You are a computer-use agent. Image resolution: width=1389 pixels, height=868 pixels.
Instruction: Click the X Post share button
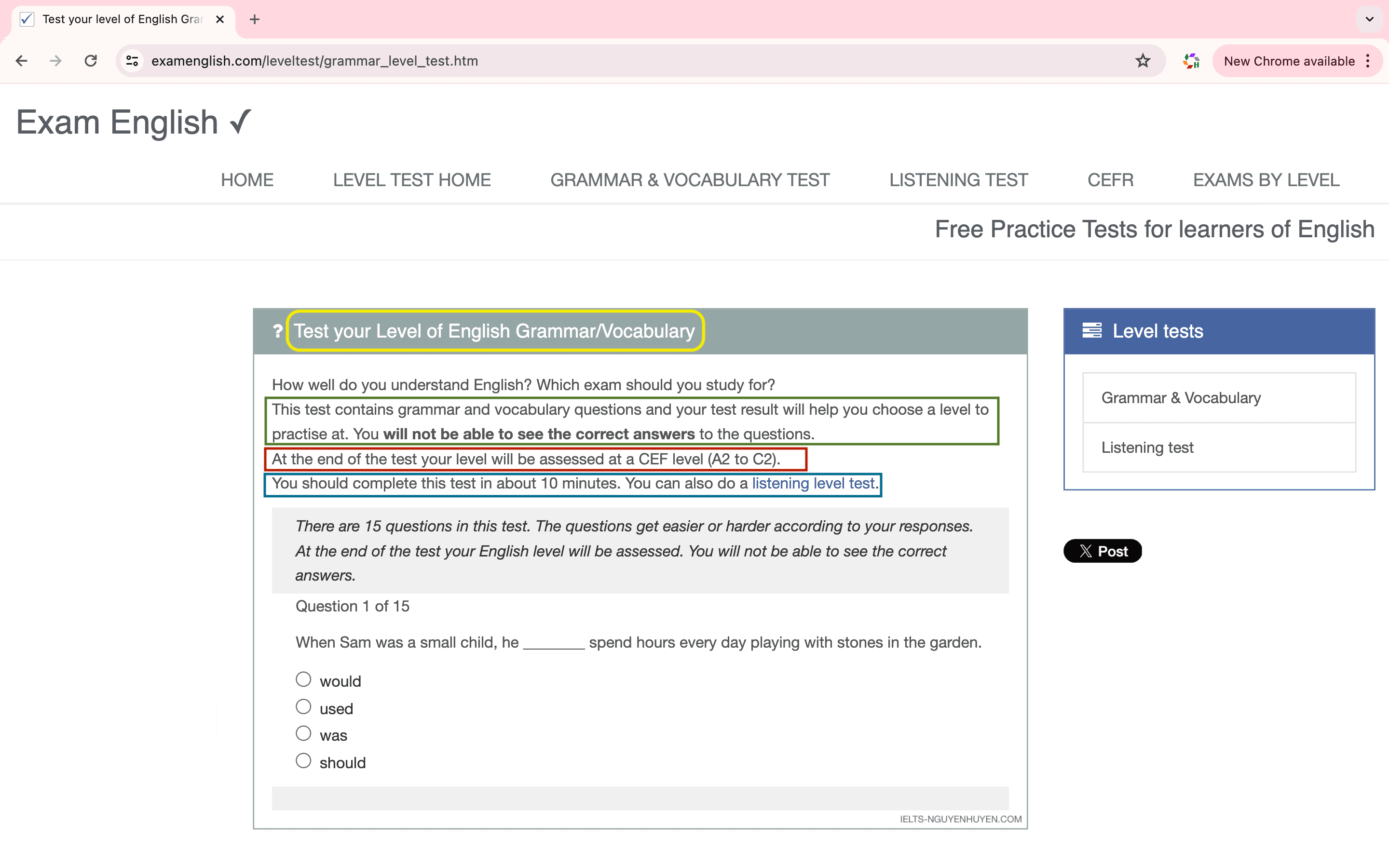(1103, 551)
